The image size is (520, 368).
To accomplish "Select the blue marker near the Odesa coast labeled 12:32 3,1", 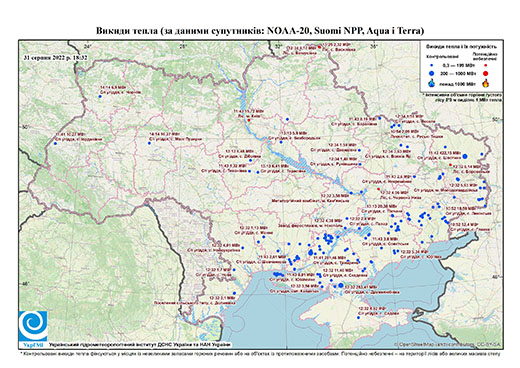I will pyautogui.click(x=234, y=293).
